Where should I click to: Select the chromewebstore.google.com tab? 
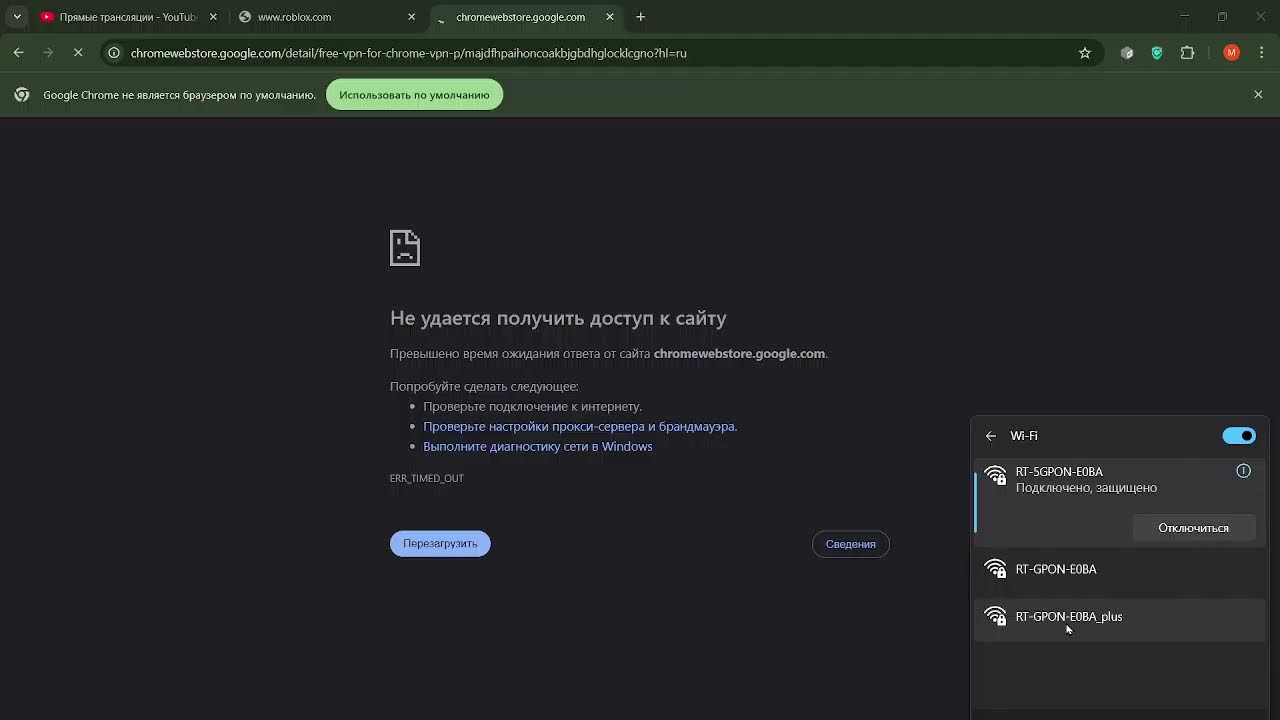click(525, 17)
